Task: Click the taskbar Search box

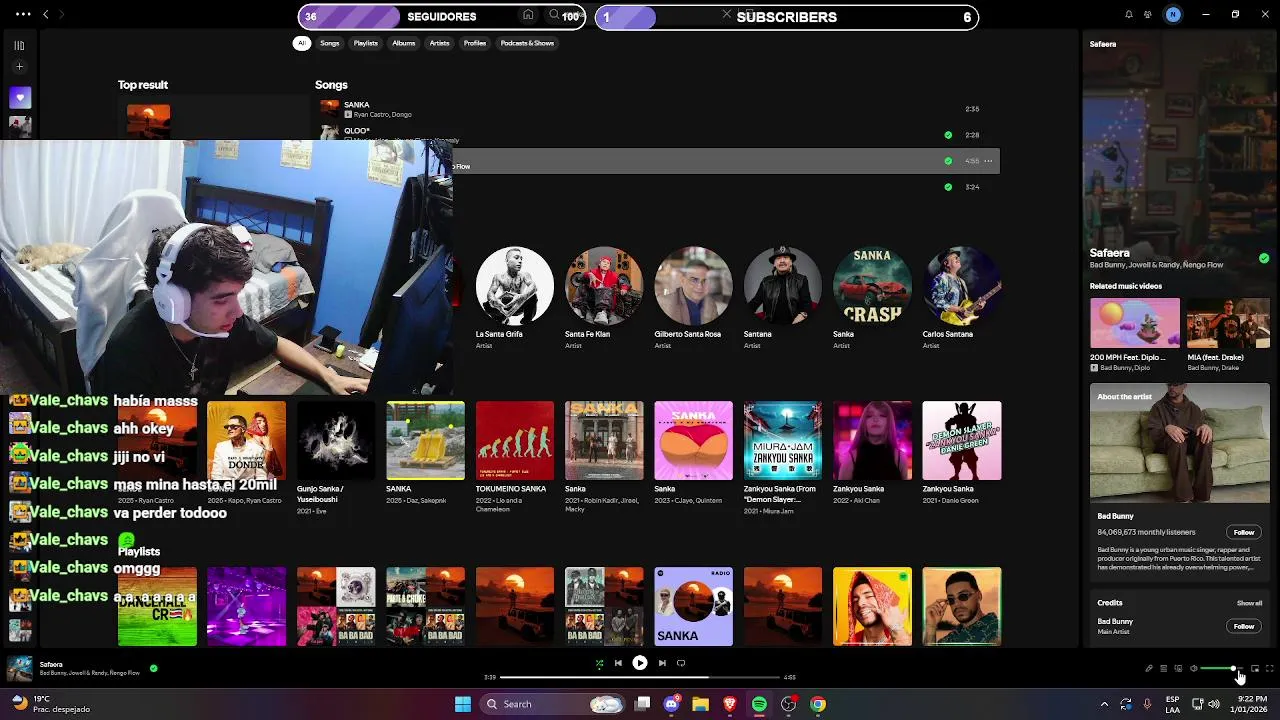Action: pyautogui.click(x=553, y=704)
